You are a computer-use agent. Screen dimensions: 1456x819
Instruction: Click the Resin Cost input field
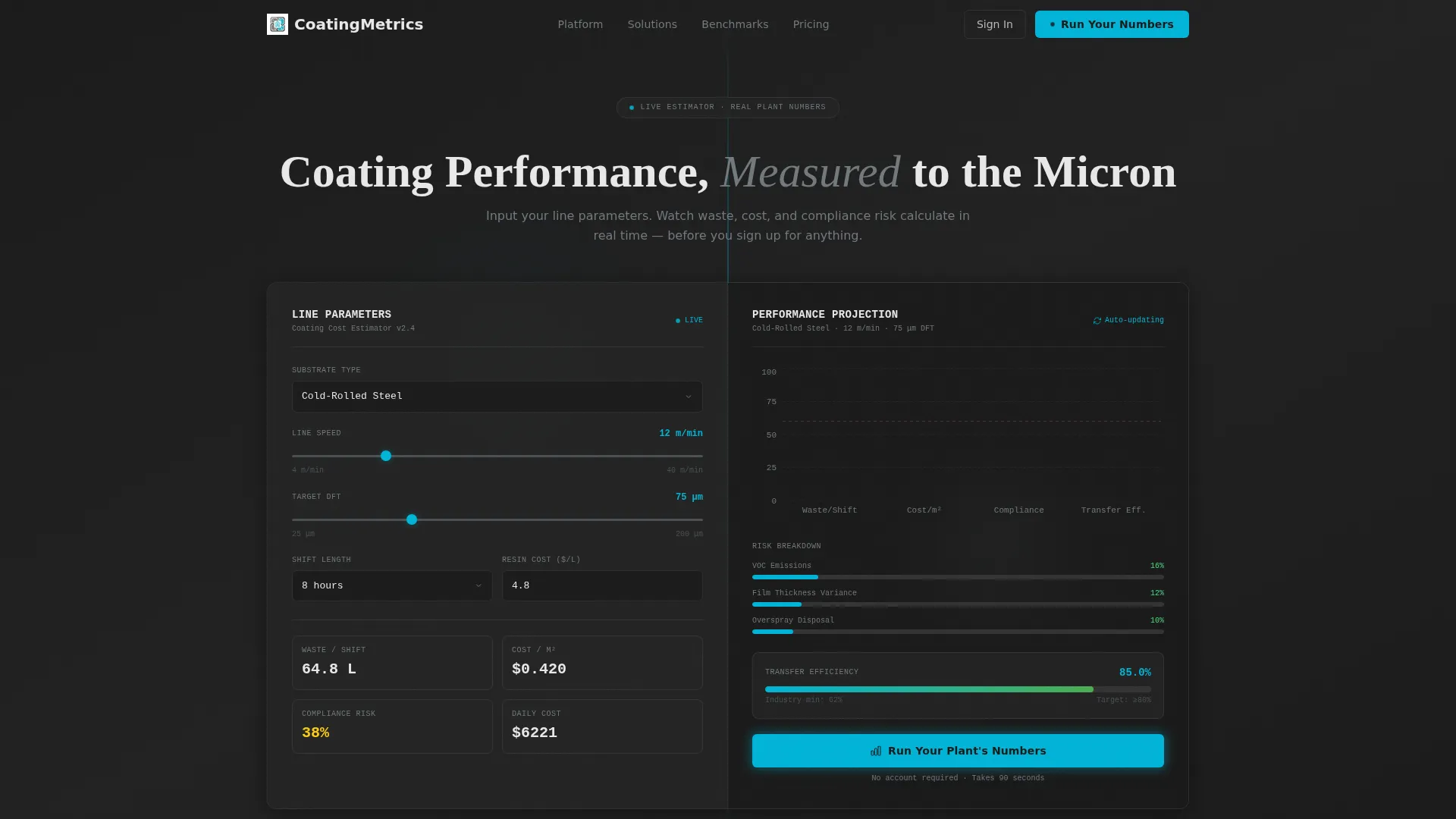pos(602,585)
